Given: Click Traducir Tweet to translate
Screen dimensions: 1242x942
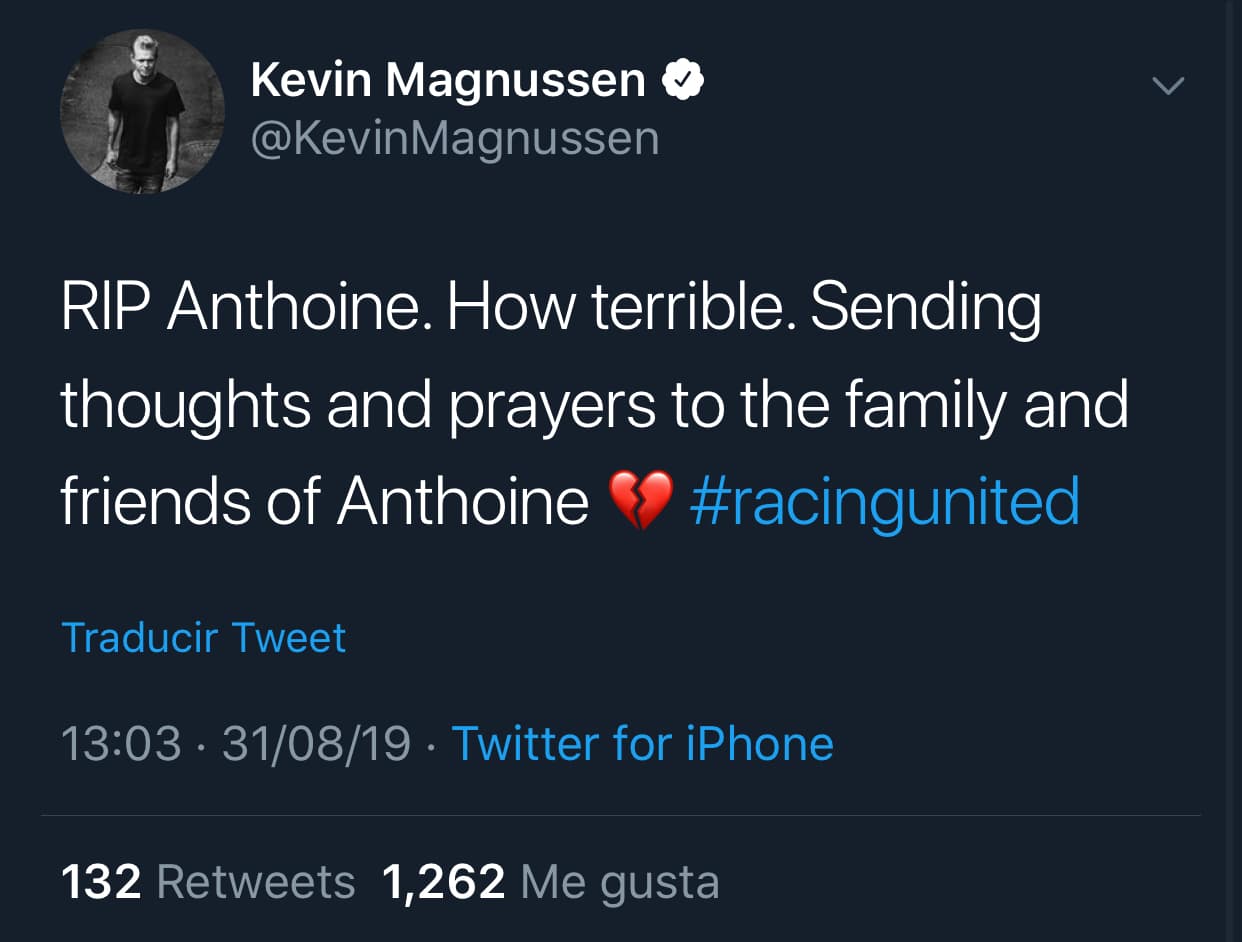Looking at the screenshot, I should point(204,638).
